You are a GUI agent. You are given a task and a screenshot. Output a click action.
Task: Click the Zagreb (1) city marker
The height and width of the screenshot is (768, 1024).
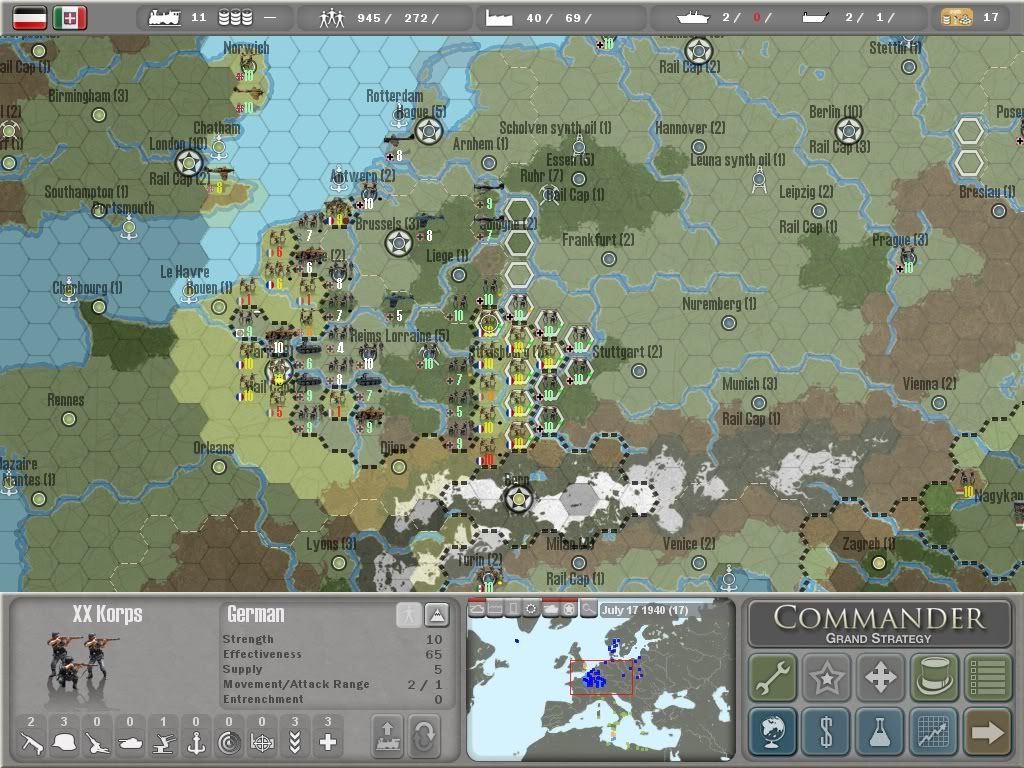point(879,562)
